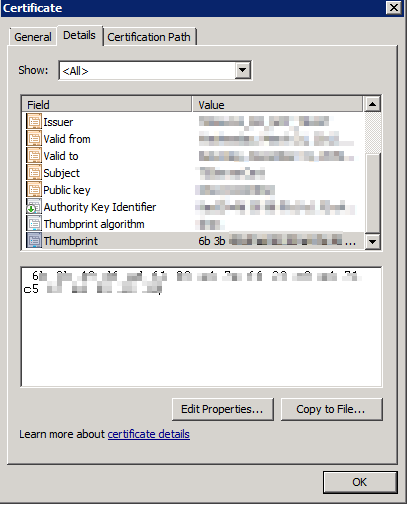407x505 pixels.
Task: Click the Public key field icon
Action: click(34, 190)
